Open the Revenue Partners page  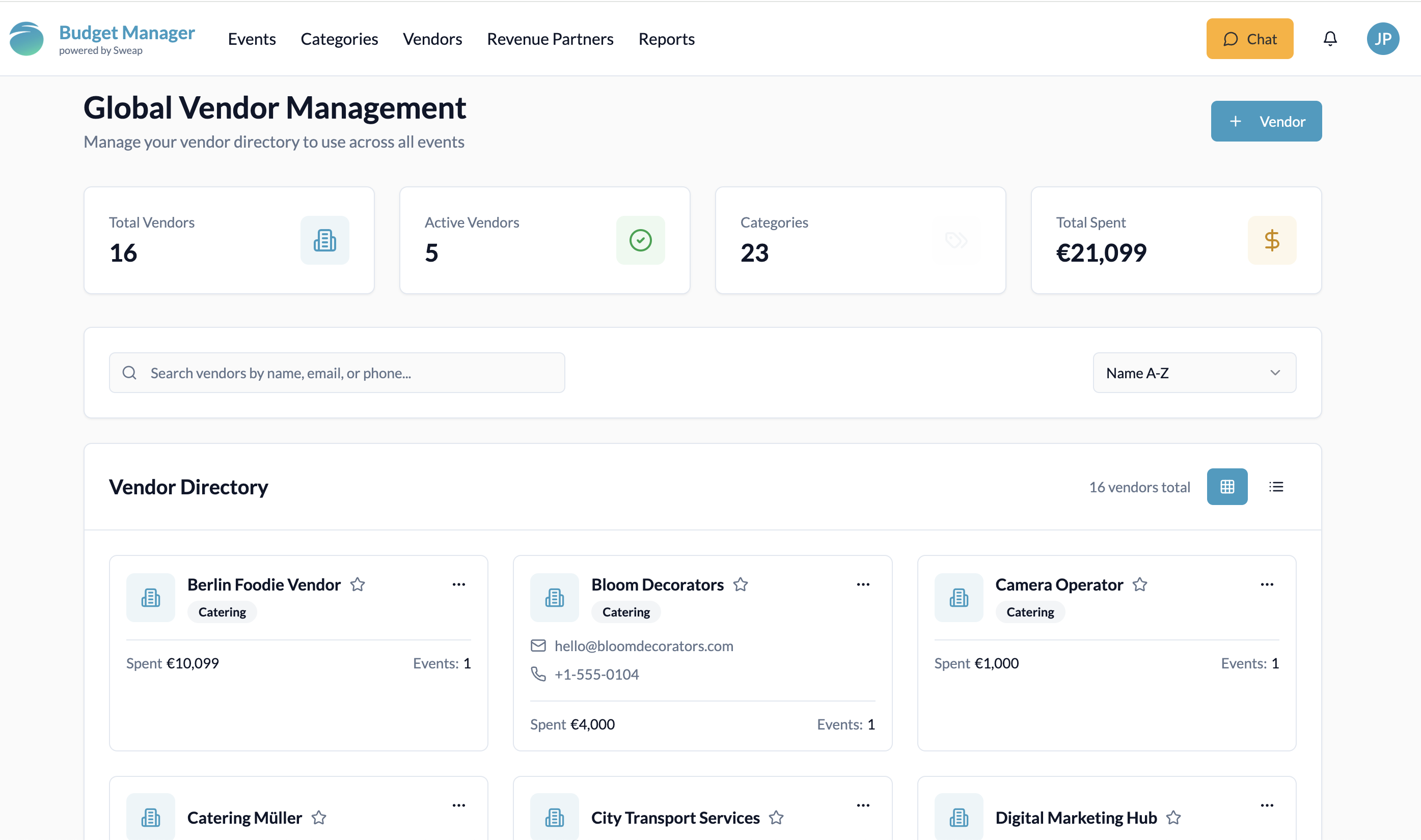tap(550, 39)
